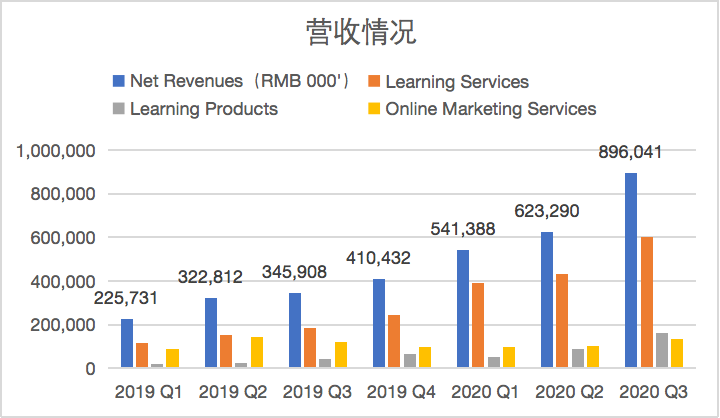This screenshot has height=418, width=720.
Task: Select the 896,041 data label
Action: [x=628, y=153]
